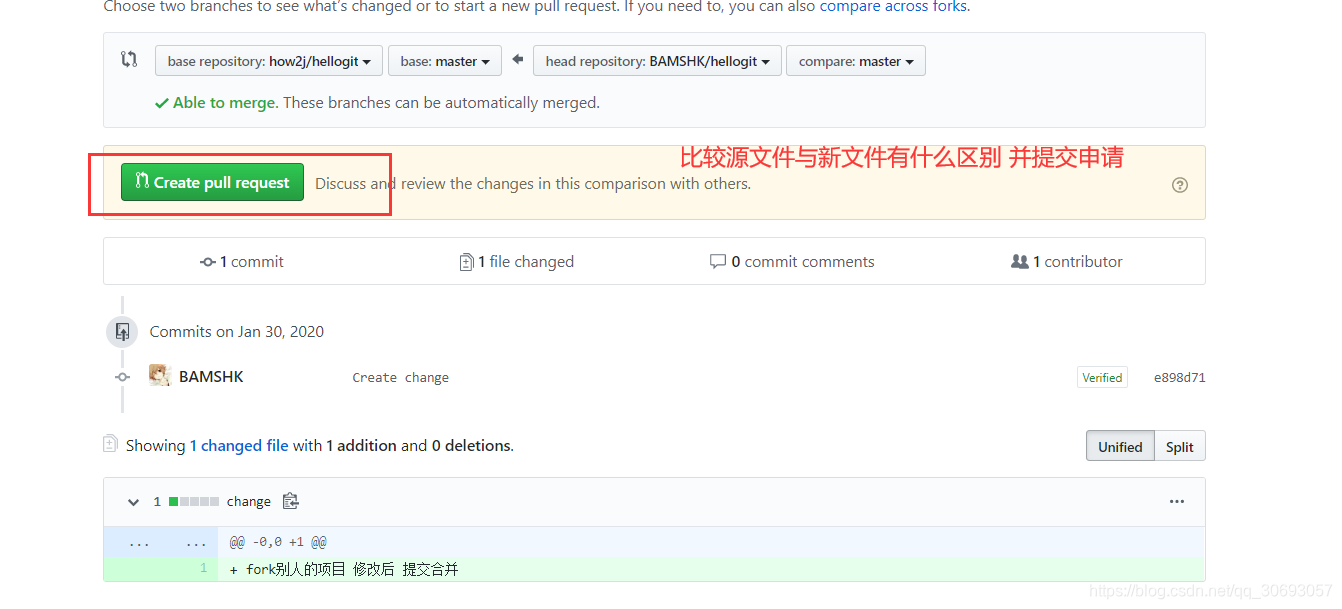Click the 1 addition diffstat squares

(194, 502)
